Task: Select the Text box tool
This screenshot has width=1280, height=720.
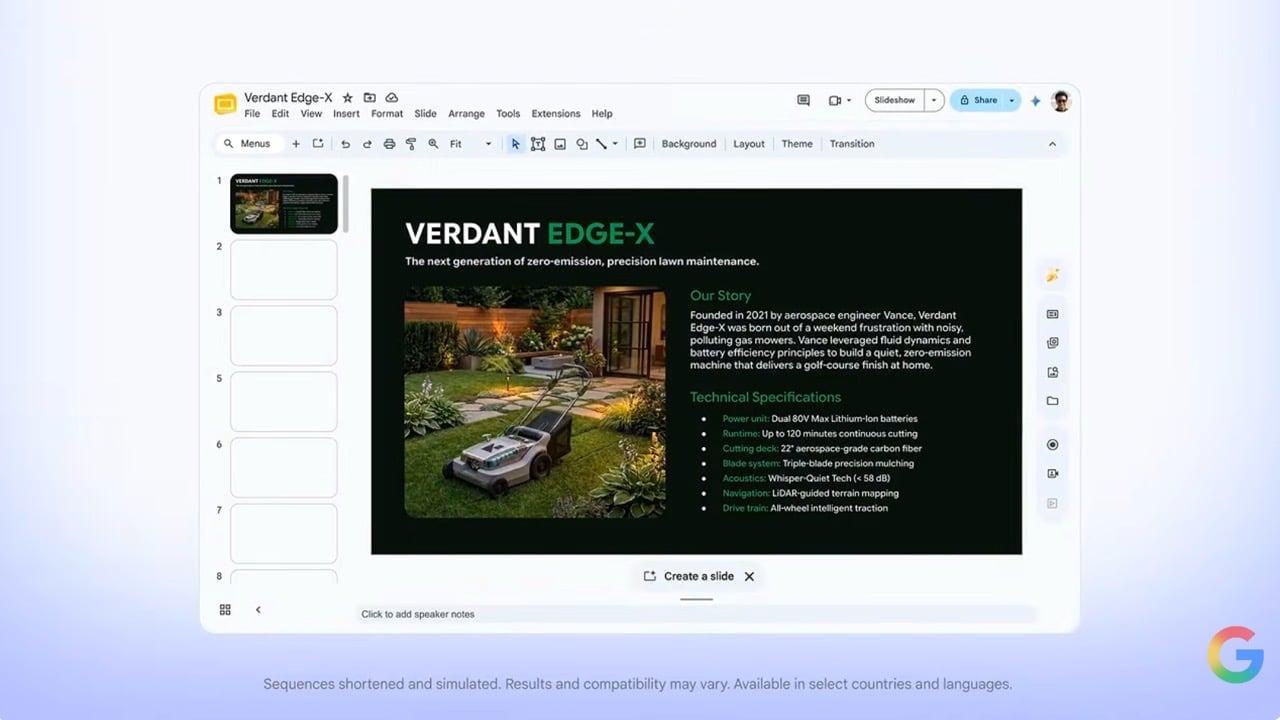Action: pyautogui.click(x=538, y=144)
